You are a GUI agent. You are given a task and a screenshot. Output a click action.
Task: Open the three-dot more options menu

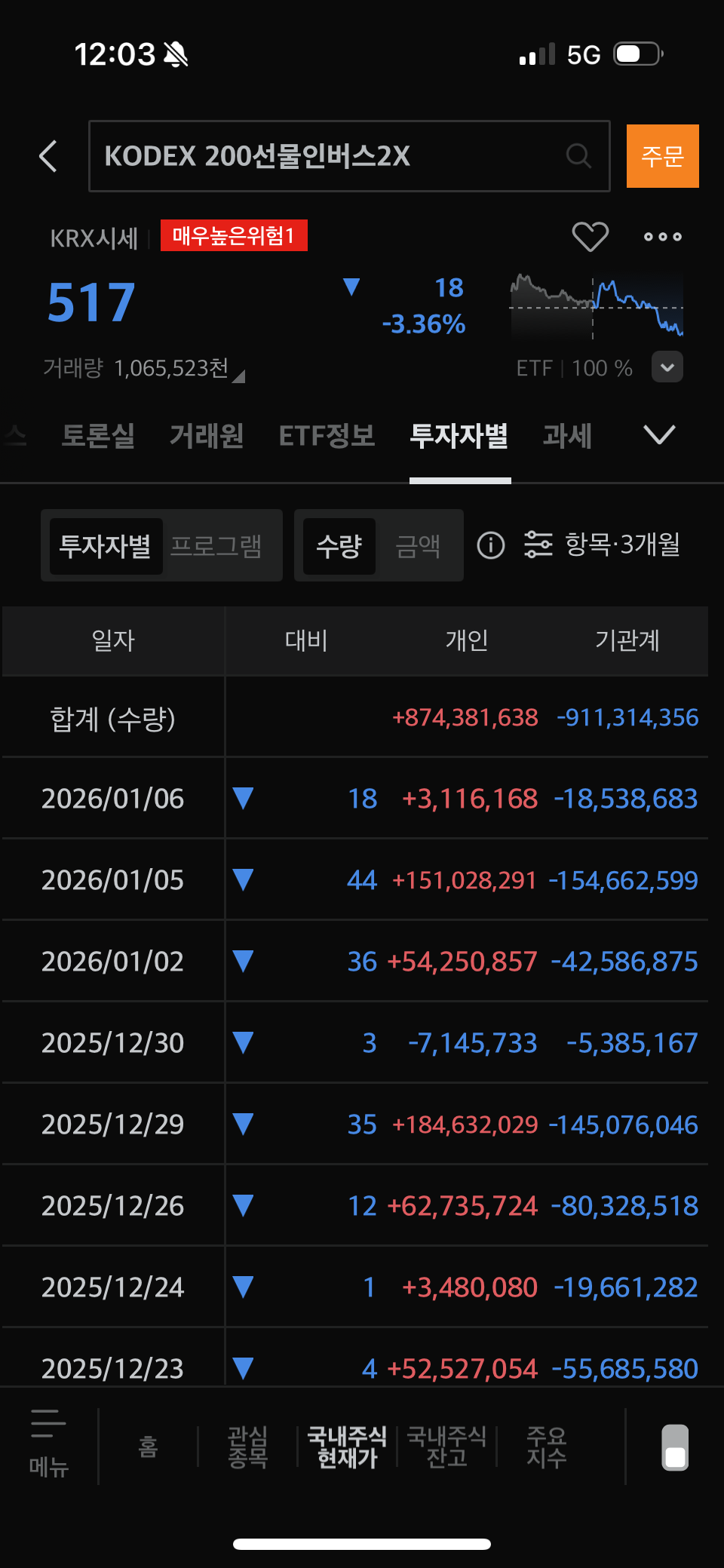click(x=662, y=237)
